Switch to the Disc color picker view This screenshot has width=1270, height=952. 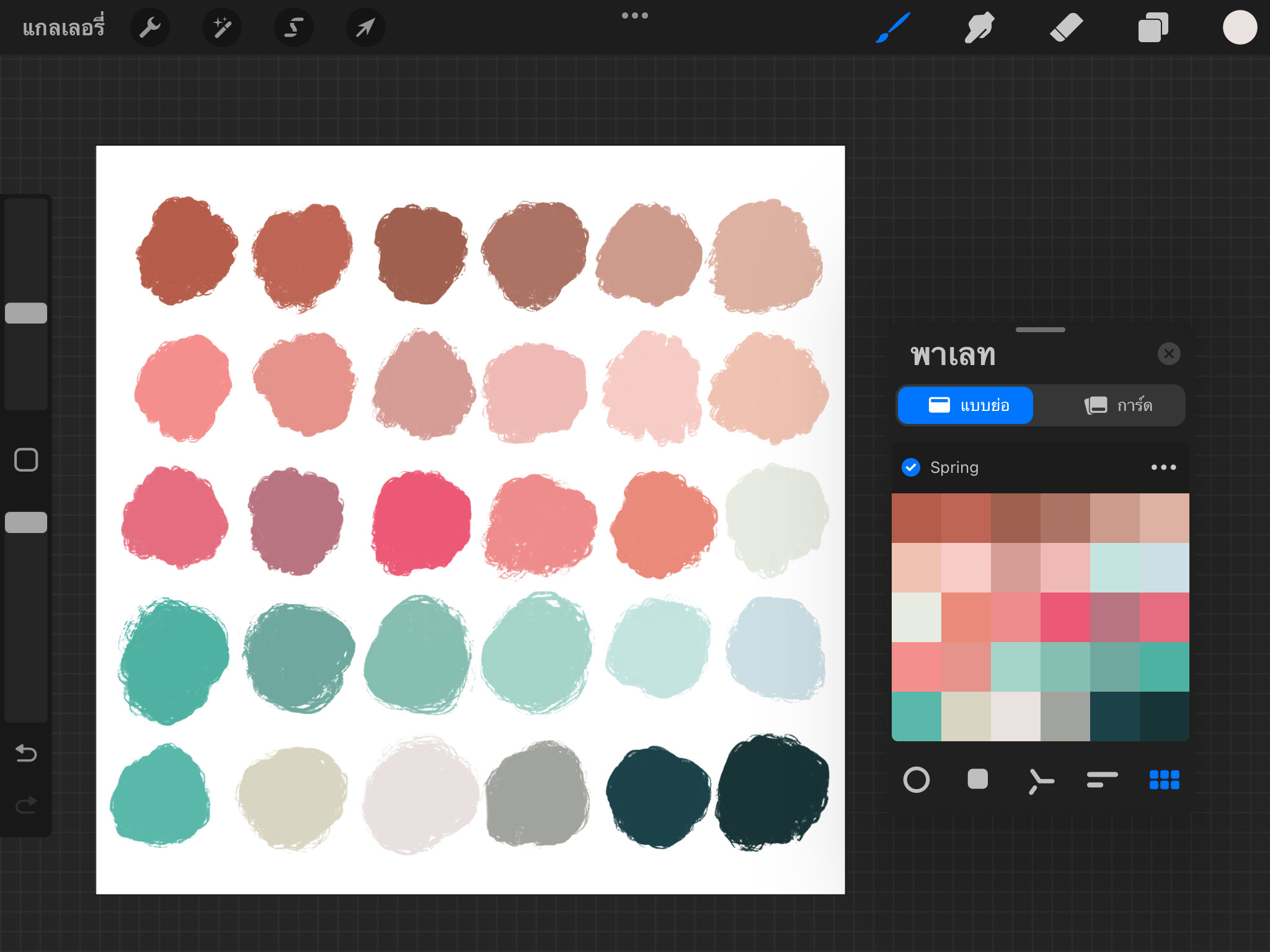pos(917,780)
